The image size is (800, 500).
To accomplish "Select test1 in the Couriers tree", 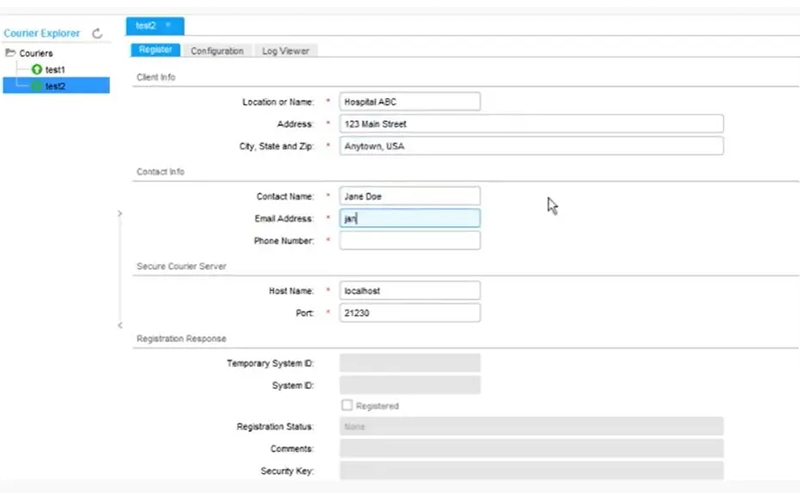I will click(x=55, y=69).
